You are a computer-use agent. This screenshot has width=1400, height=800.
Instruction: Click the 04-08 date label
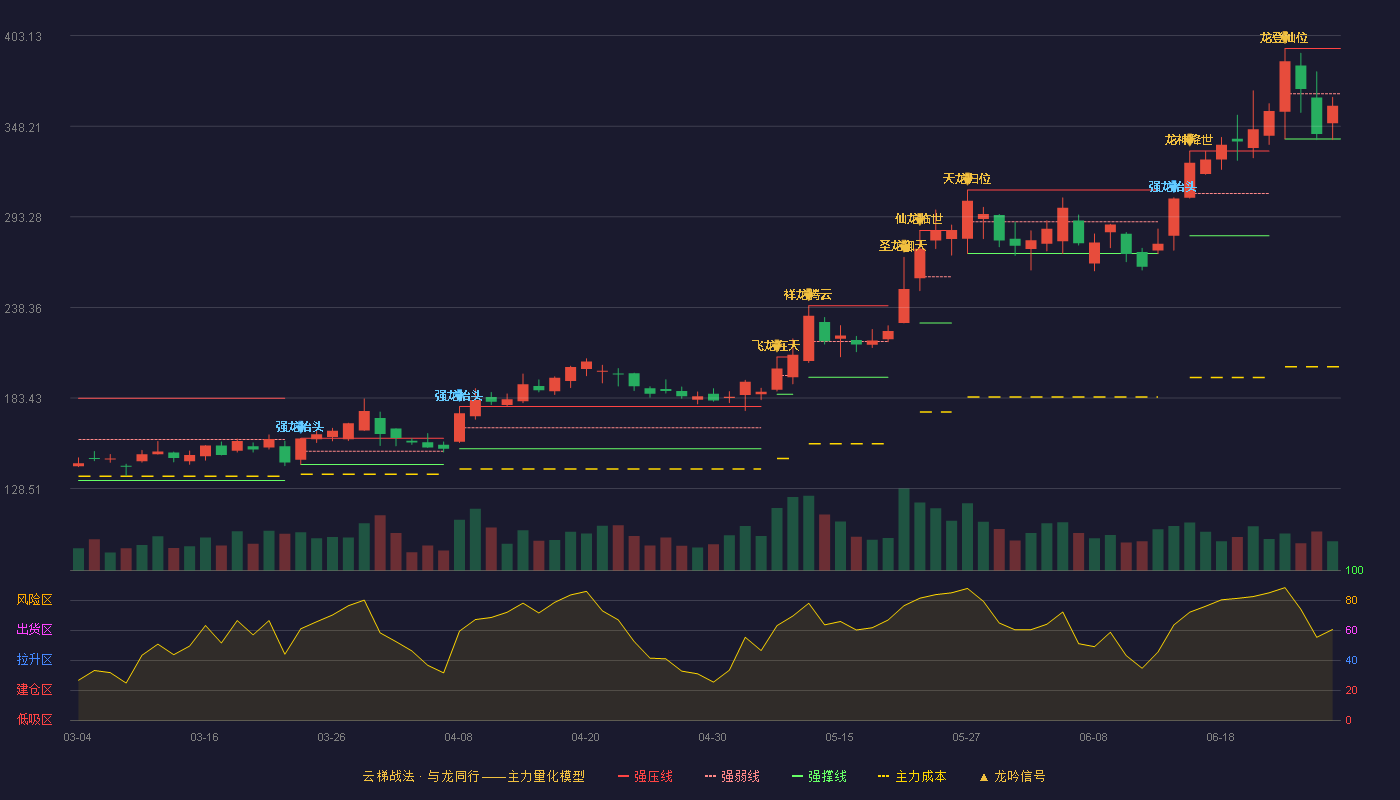458,737
